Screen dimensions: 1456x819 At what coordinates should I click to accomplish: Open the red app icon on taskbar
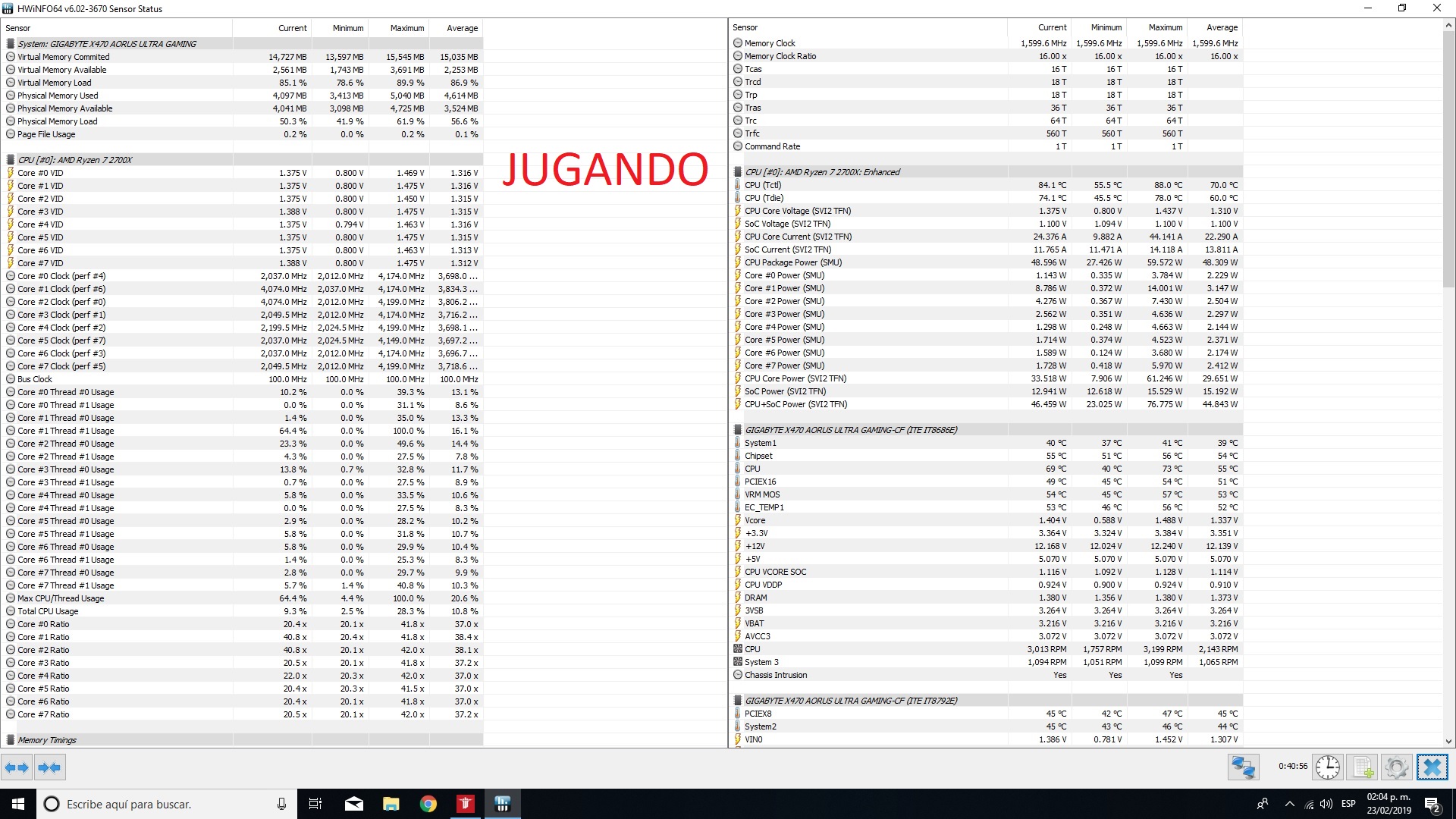[465, 804]
